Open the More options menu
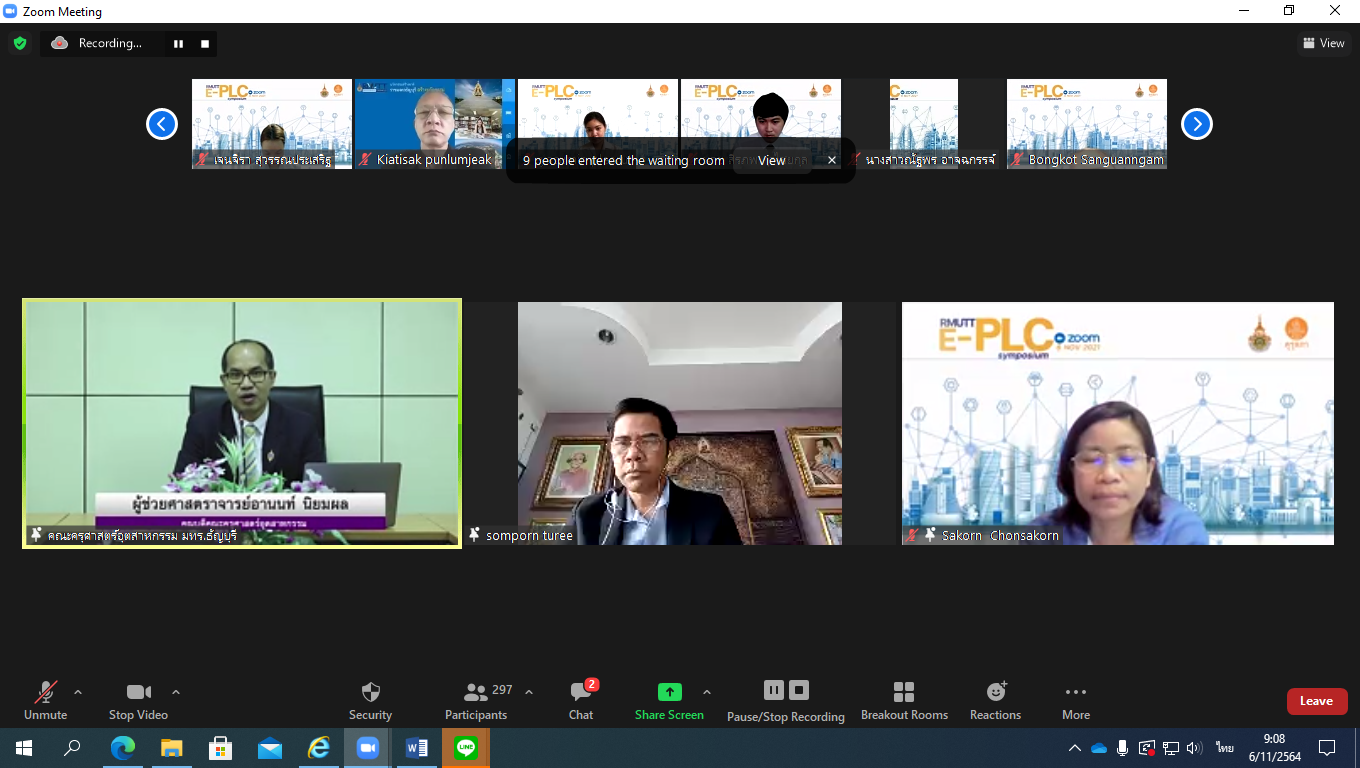The width and height of the screenshot is (1360, 768). 1076,700
